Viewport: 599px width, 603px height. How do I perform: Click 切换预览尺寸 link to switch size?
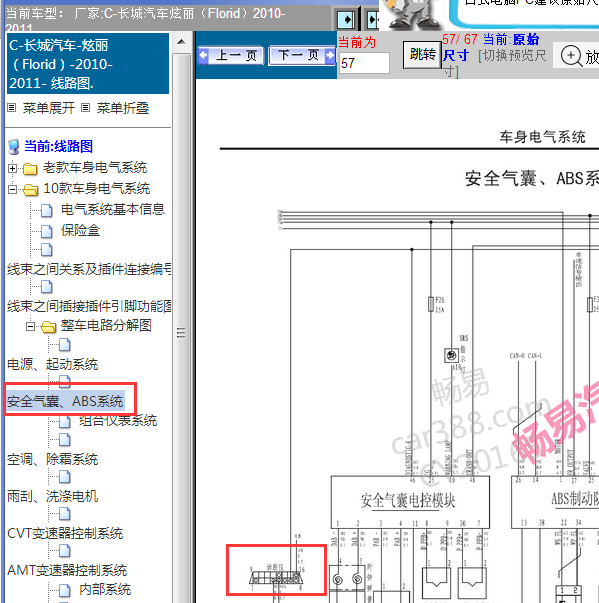[512, 56]
